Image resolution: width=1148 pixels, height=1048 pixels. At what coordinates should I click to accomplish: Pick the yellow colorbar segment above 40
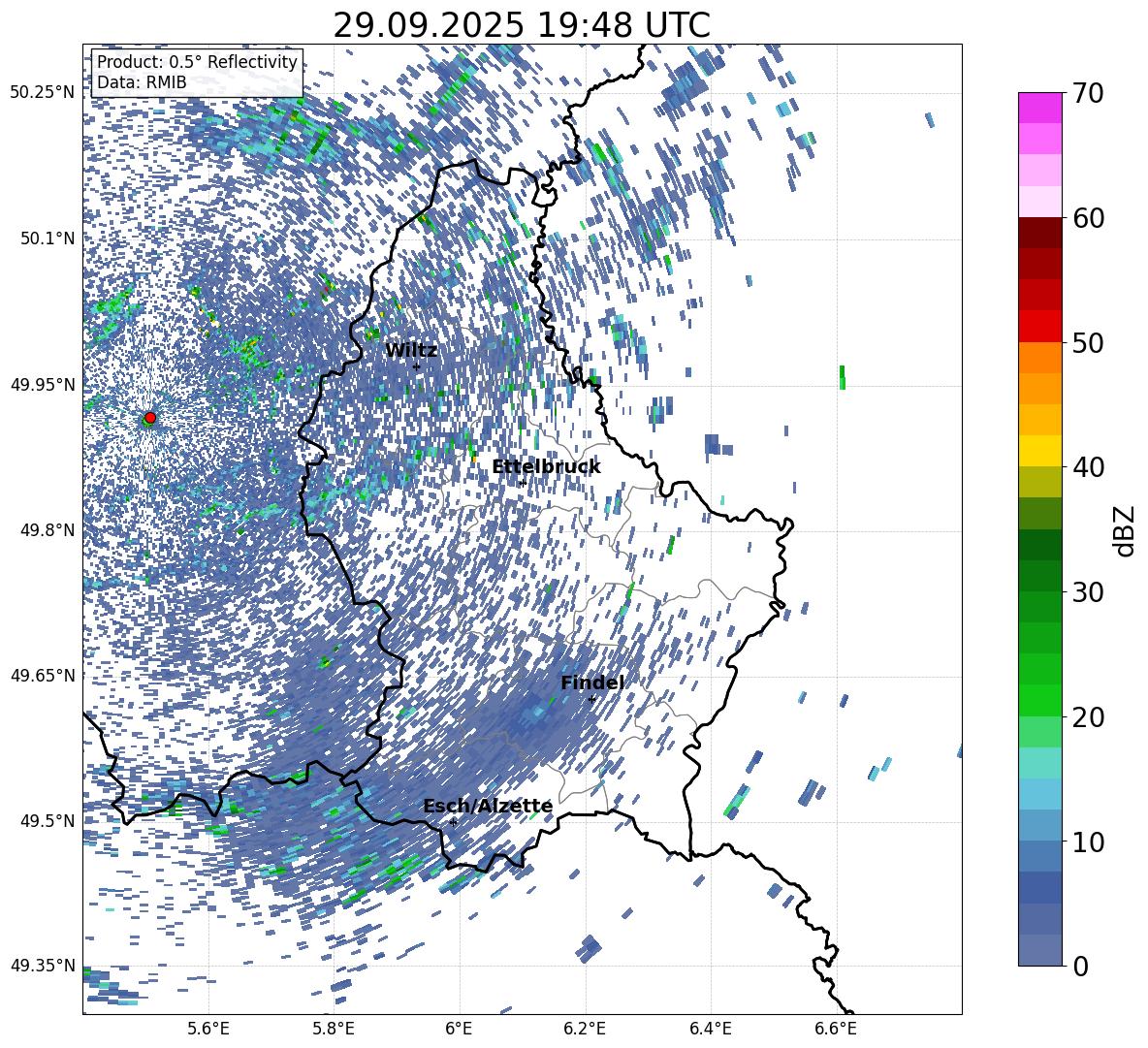1040,451
